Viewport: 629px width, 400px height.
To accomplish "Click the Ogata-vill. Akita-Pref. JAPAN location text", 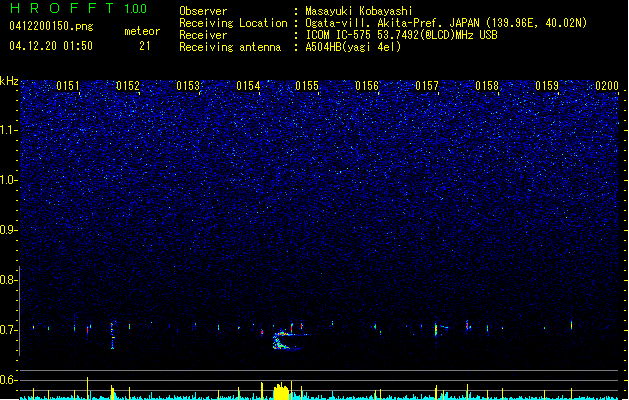I will [446, 23].
